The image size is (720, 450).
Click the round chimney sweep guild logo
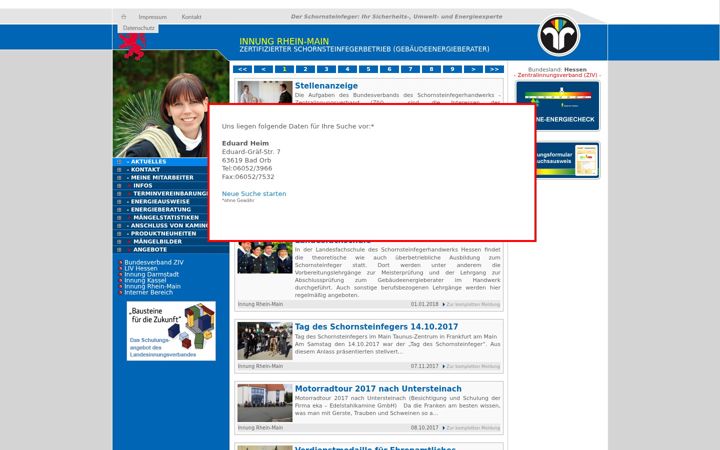tap(559, 36)
